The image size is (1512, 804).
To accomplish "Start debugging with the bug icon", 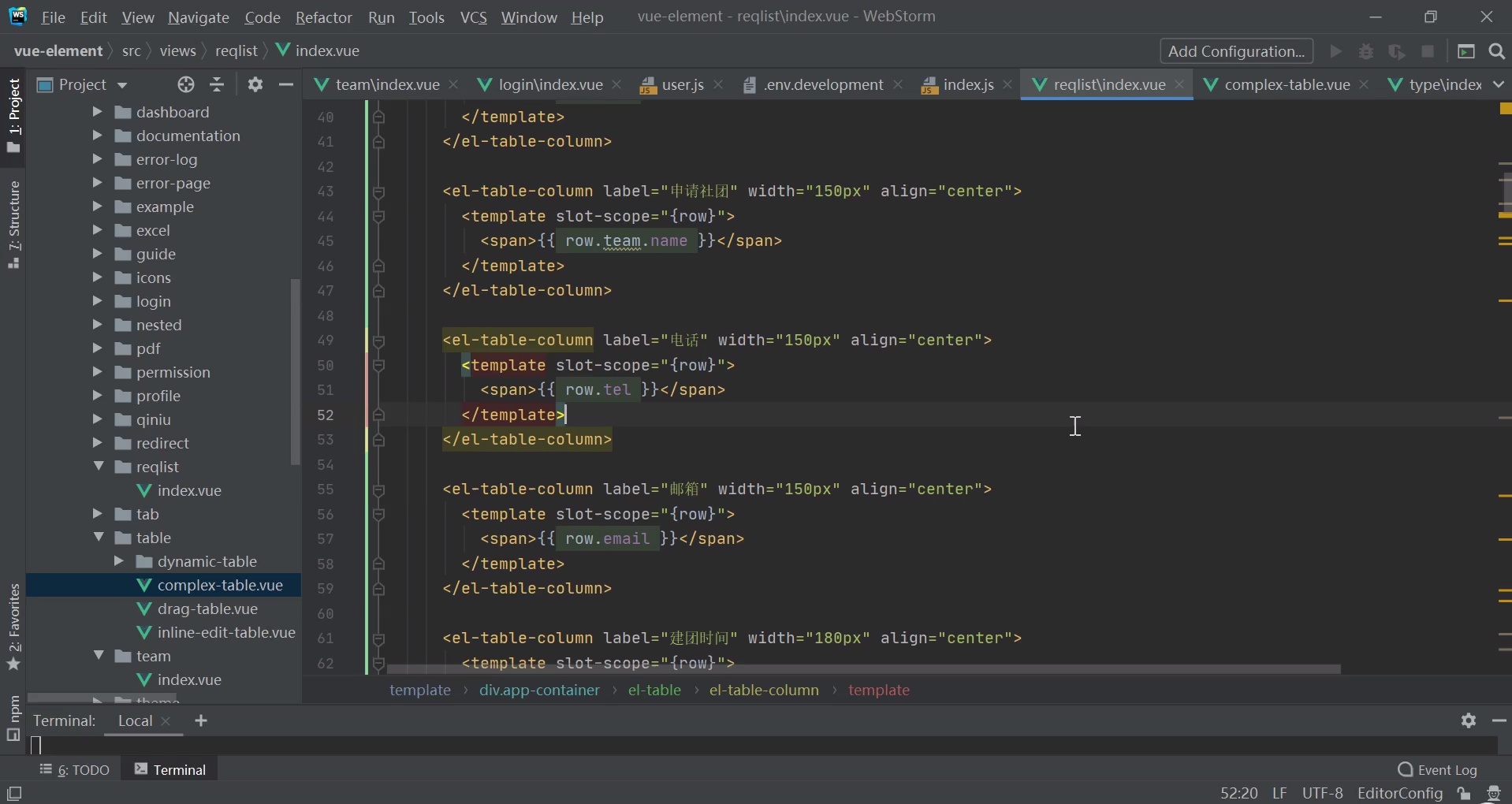I will point(1368,51).
